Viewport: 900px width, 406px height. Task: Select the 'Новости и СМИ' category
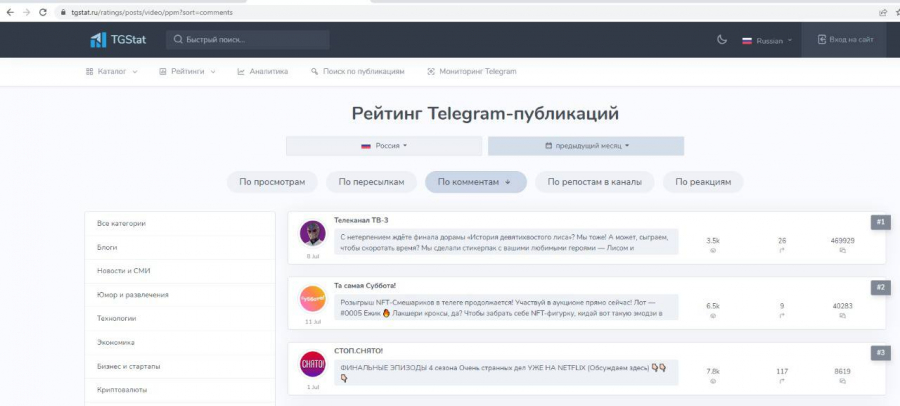[x=180, y=271]
